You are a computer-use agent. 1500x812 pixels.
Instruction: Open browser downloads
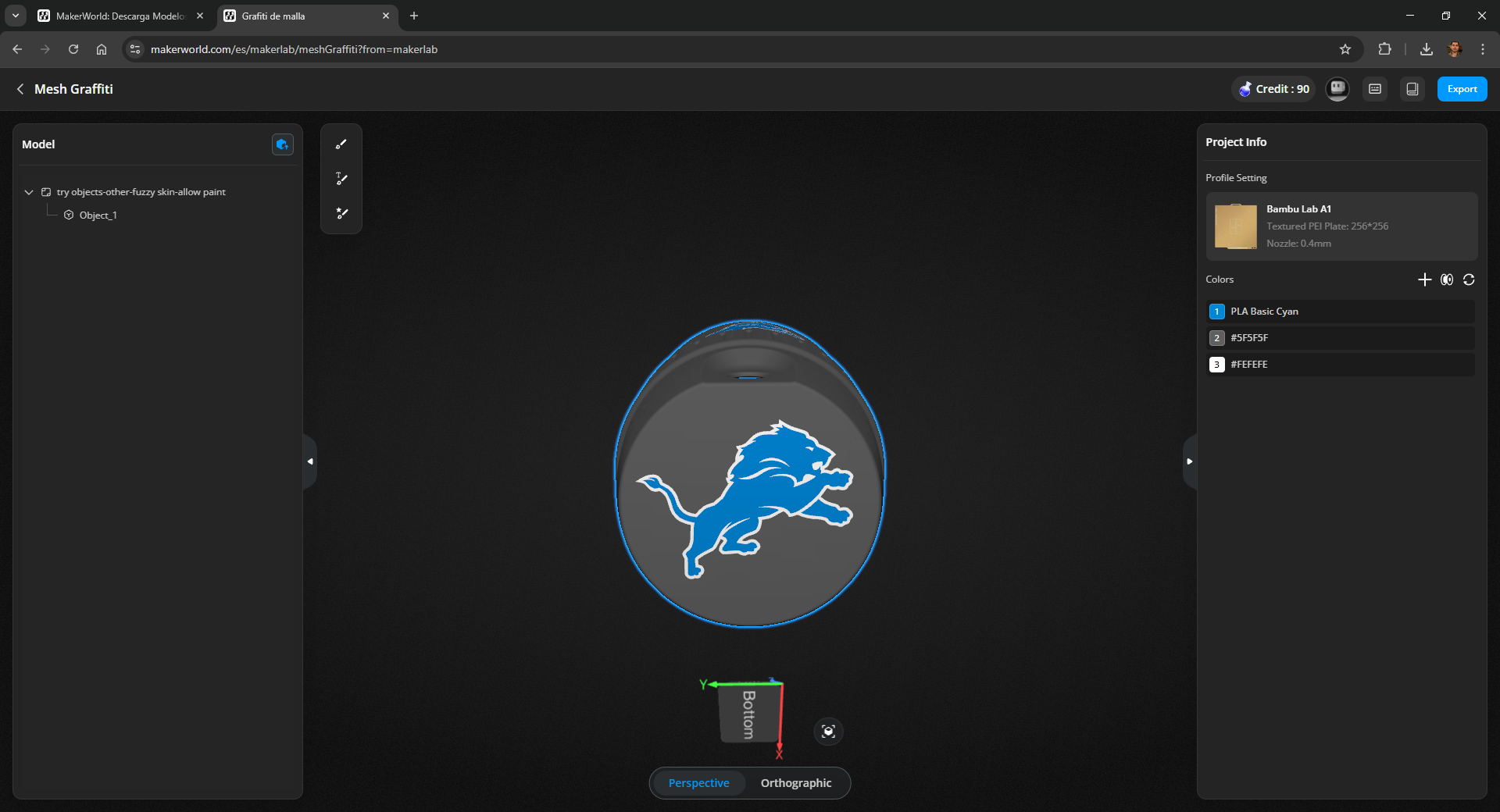click(x=1427, y=49)
